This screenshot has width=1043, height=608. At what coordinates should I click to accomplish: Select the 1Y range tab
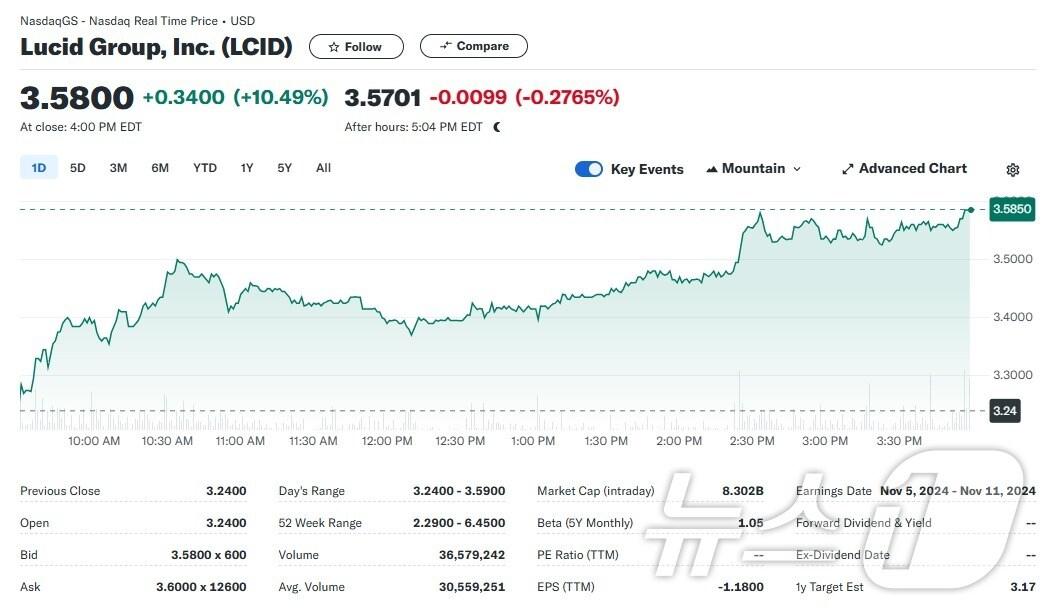coord(247,168)
